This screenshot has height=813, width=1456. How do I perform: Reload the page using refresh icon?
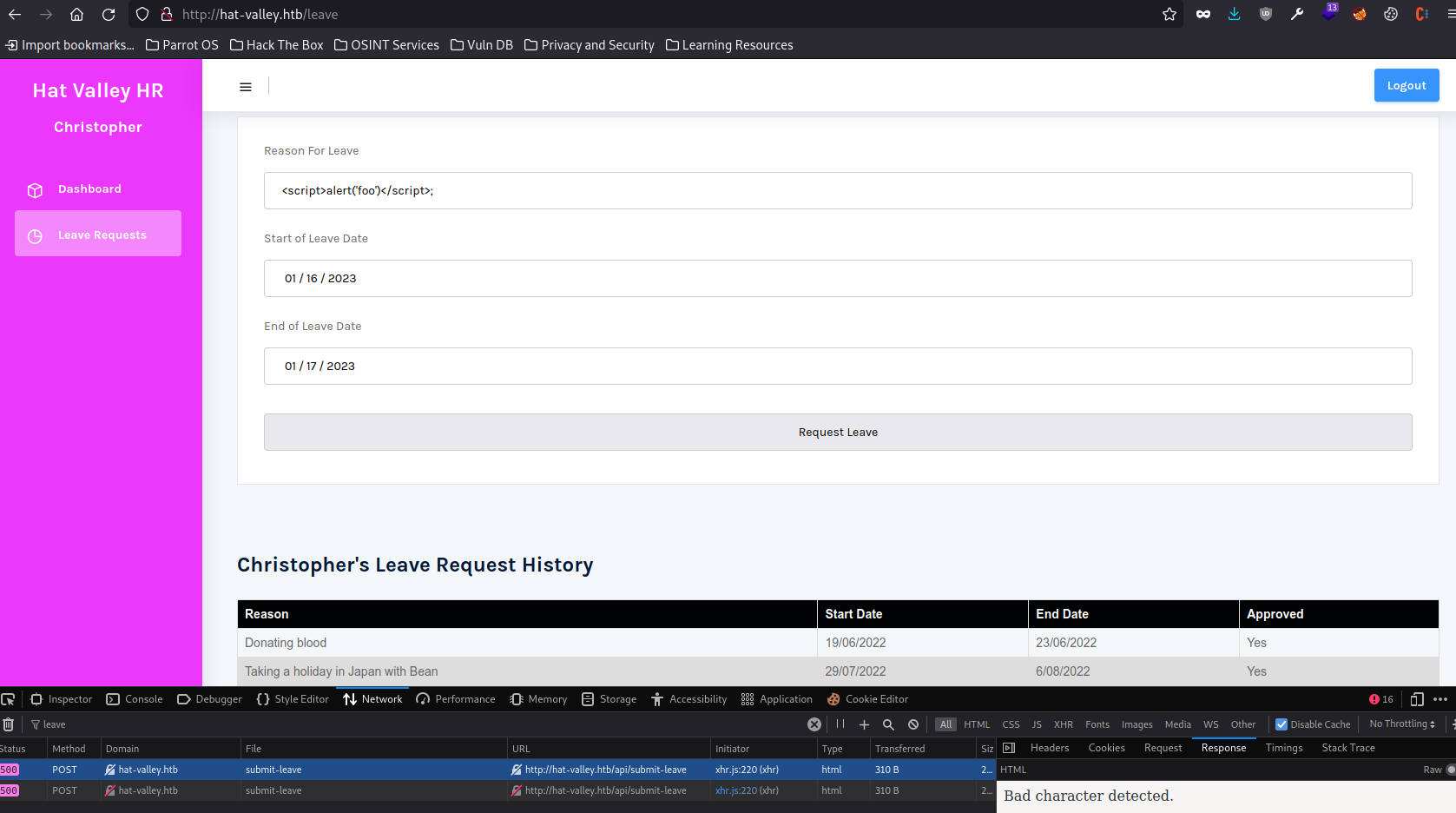(109, 14)
